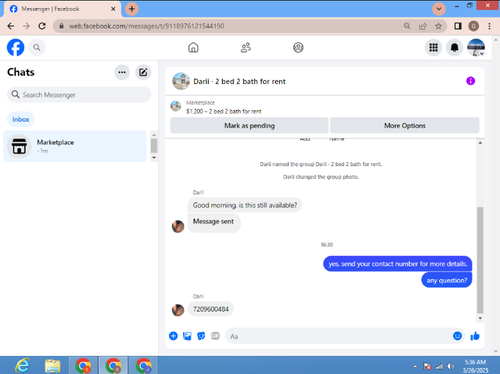The image size is (500, 374).
Task: Launch Internet Explorer from taskbar
Action: point(22,366)
